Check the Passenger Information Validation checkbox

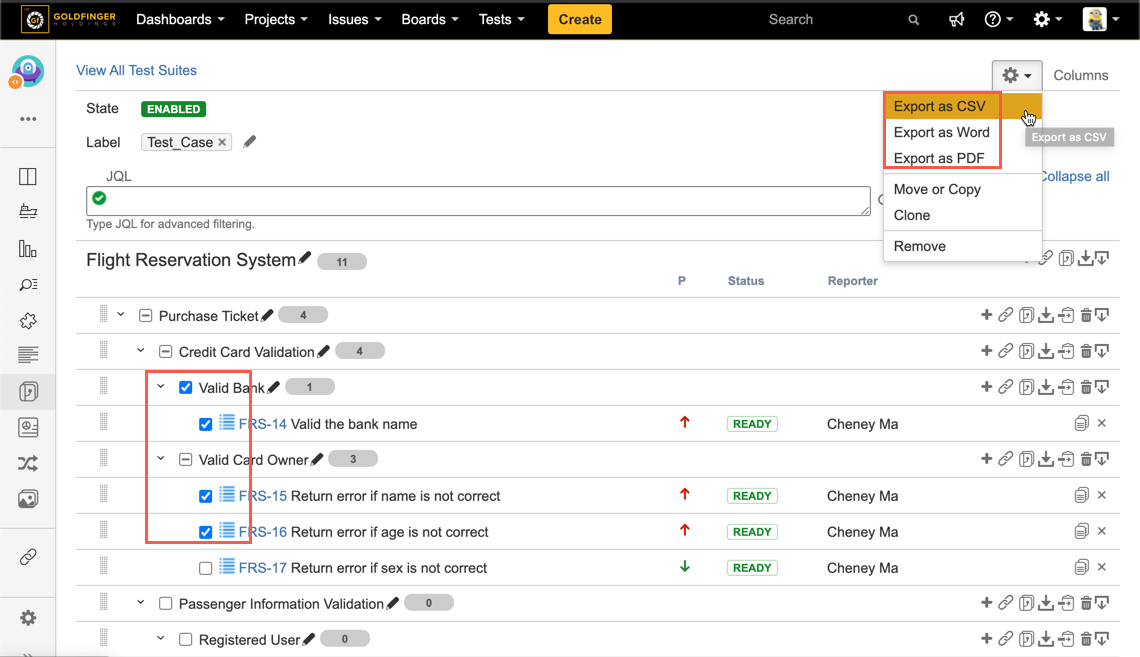(x=166, y=604)
